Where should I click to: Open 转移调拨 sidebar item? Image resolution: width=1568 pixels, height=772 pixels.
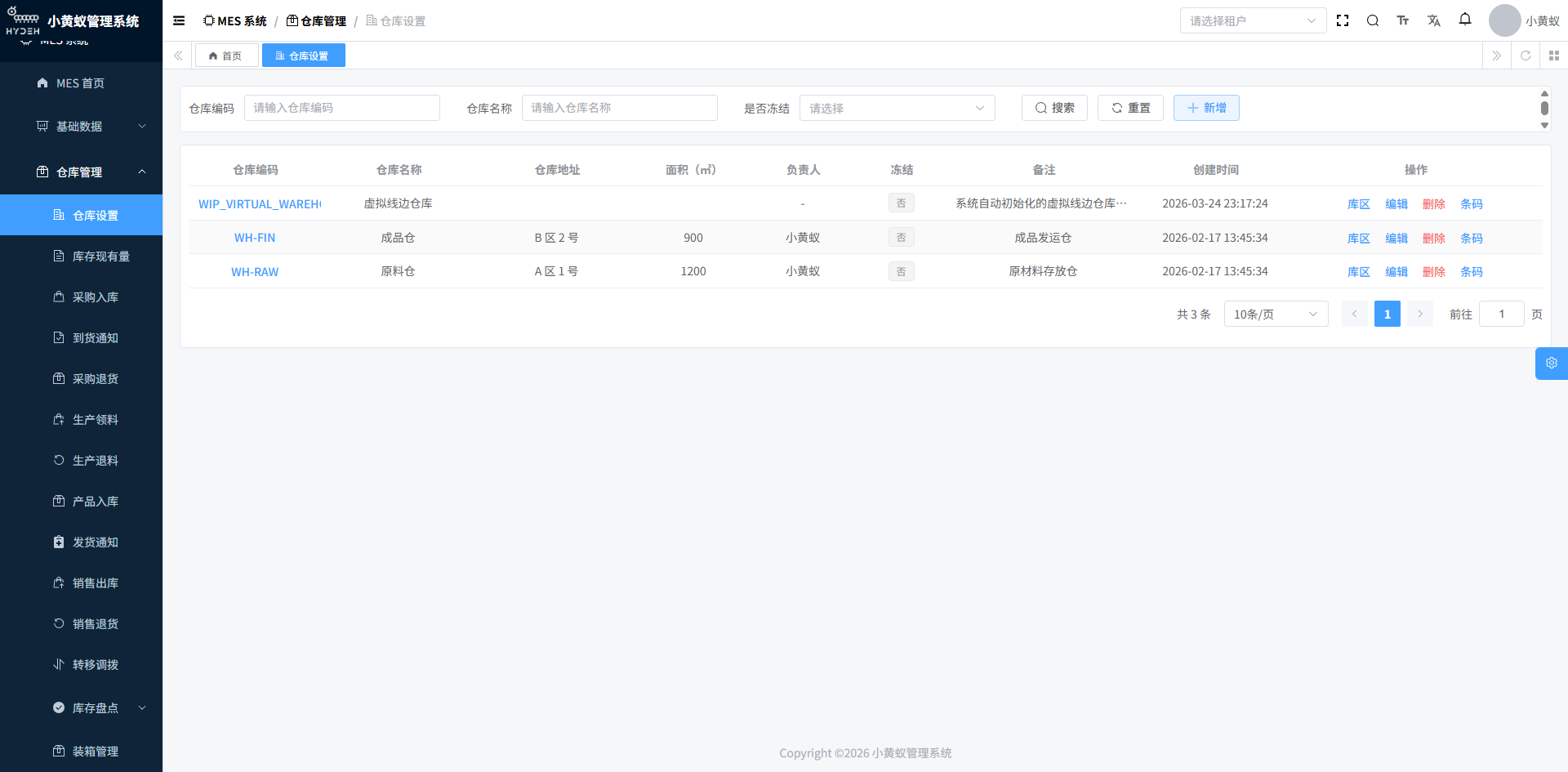coord(81,665)
